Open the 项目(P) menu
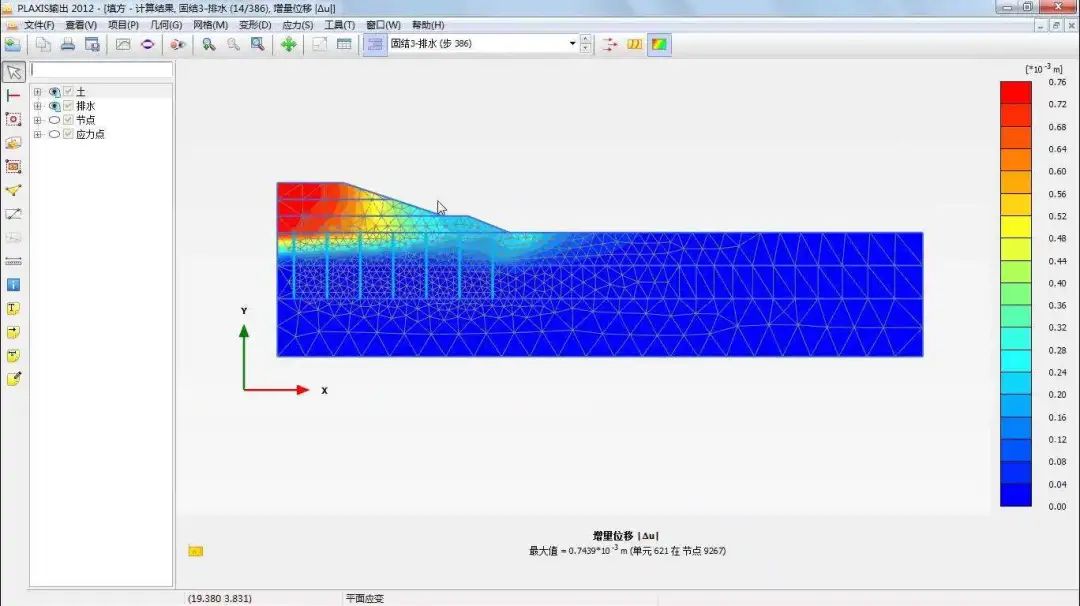The image size is (1080, 606). coord(123,25)
